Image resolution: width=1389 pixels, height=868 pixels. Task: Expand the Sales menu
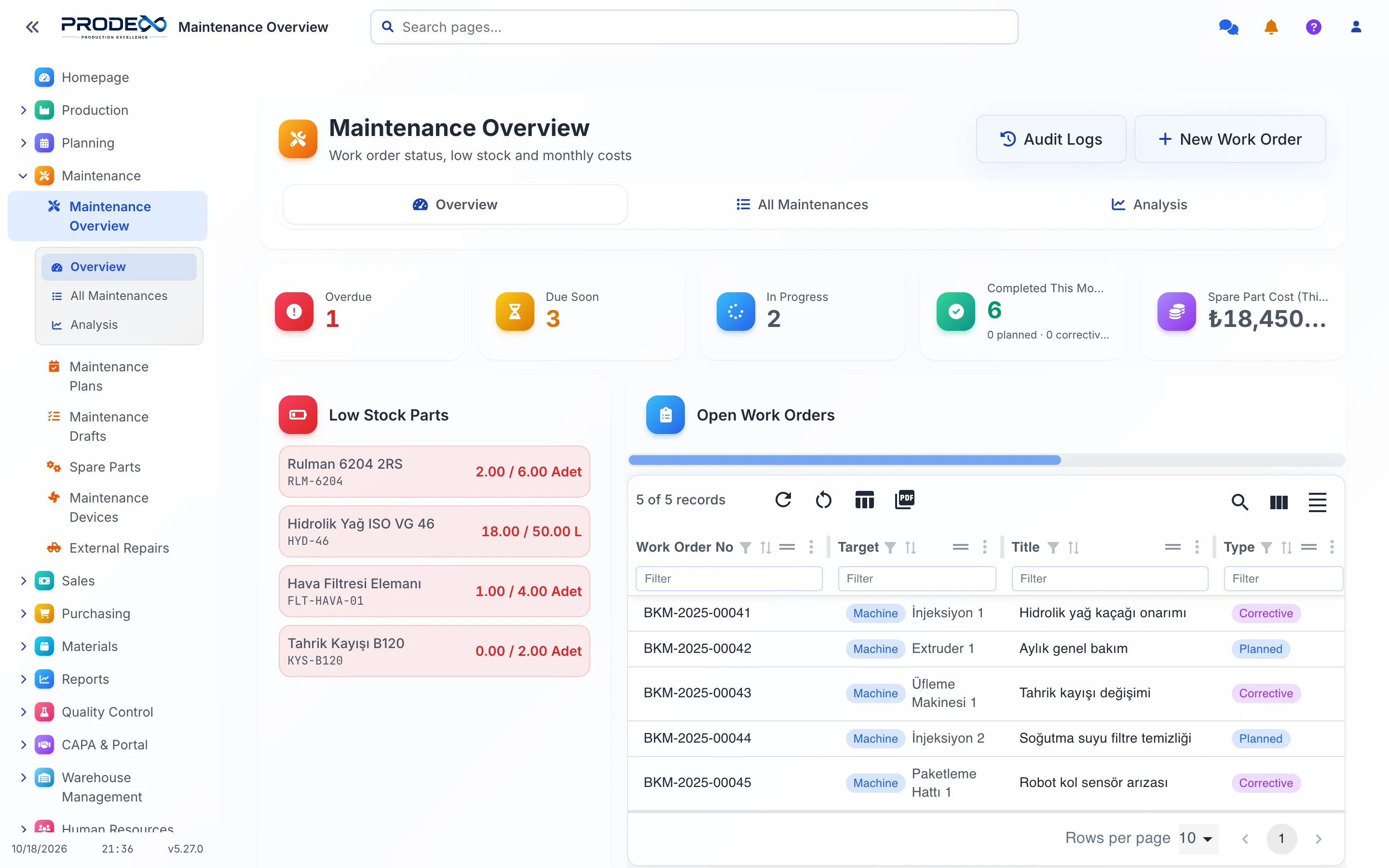tap(23, 581)
